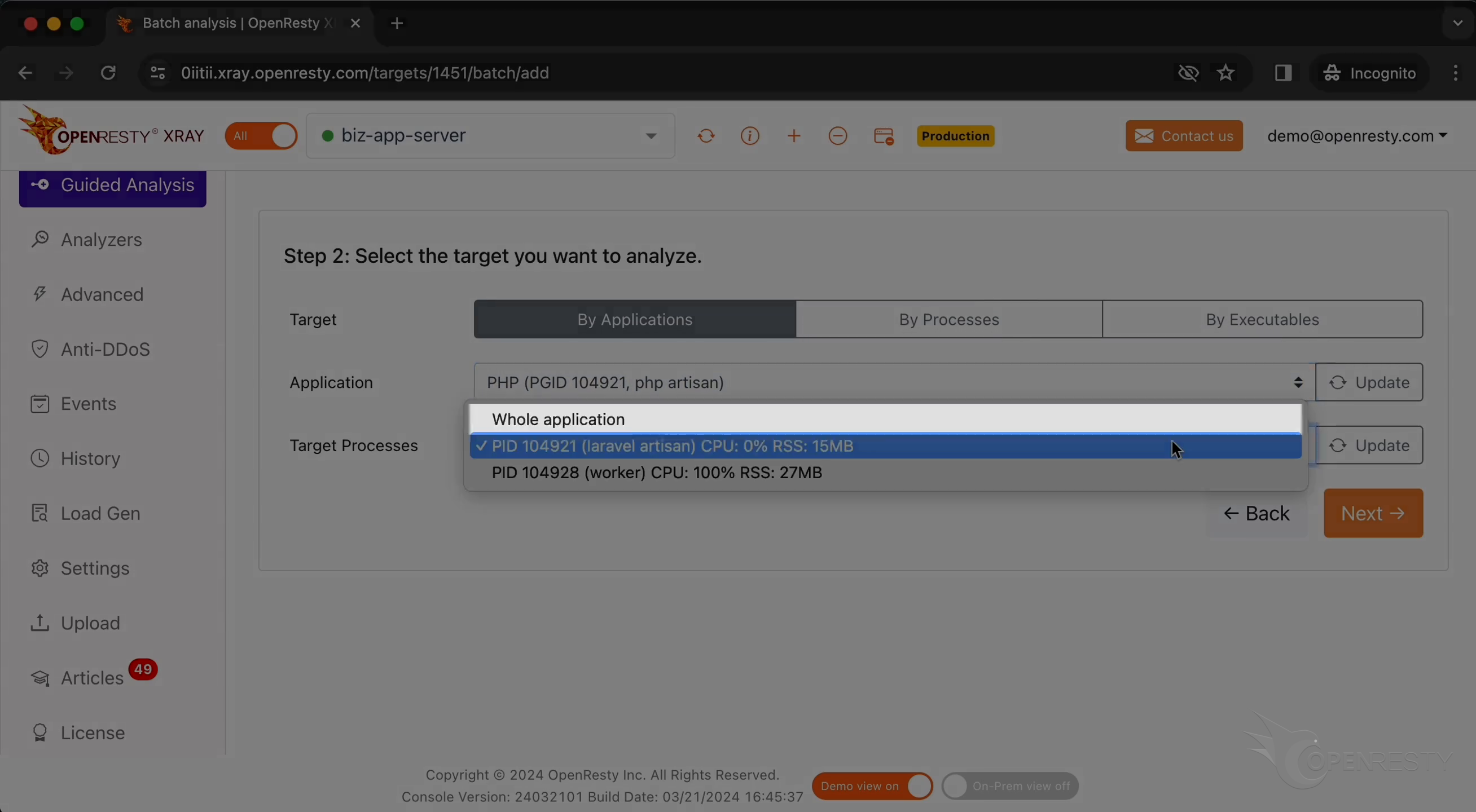Choose PID 104928 worker option
This screenshot has width=1476, height=812.
coord(886,473)
